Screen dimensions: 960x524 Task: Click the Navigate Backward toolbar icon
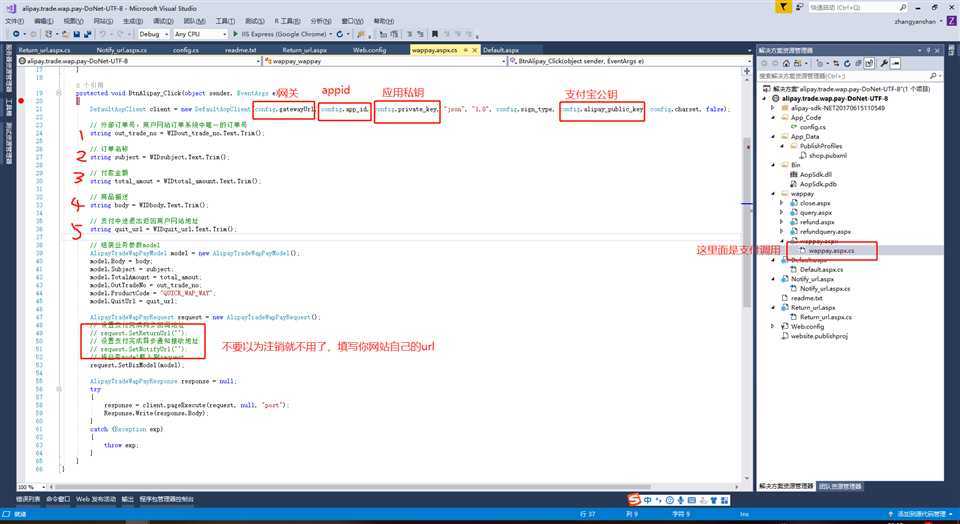[16, 34]
